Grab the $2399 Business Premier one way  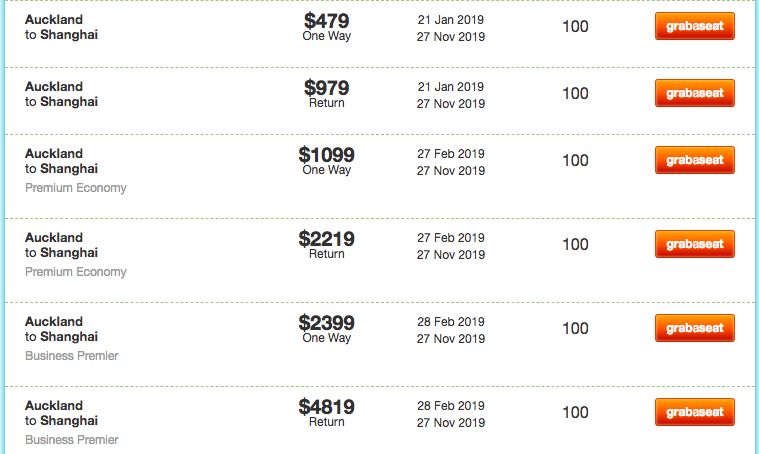tap(695, 328)
